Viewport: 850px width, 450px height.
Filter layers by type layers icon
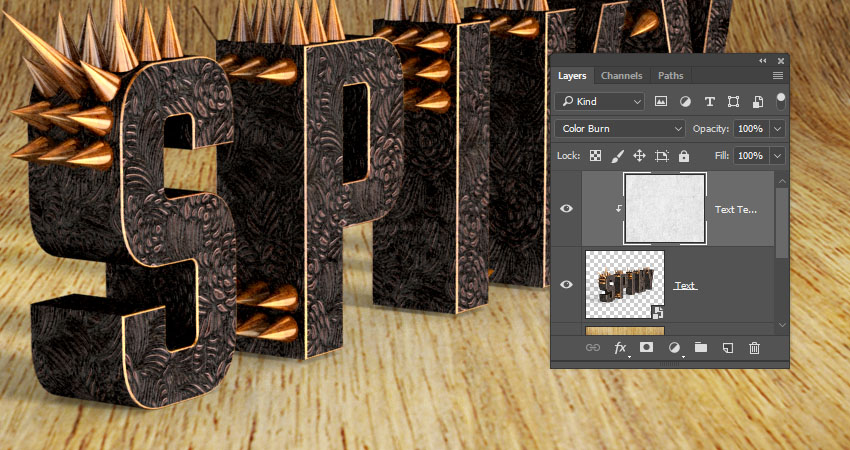pos(710,101)
